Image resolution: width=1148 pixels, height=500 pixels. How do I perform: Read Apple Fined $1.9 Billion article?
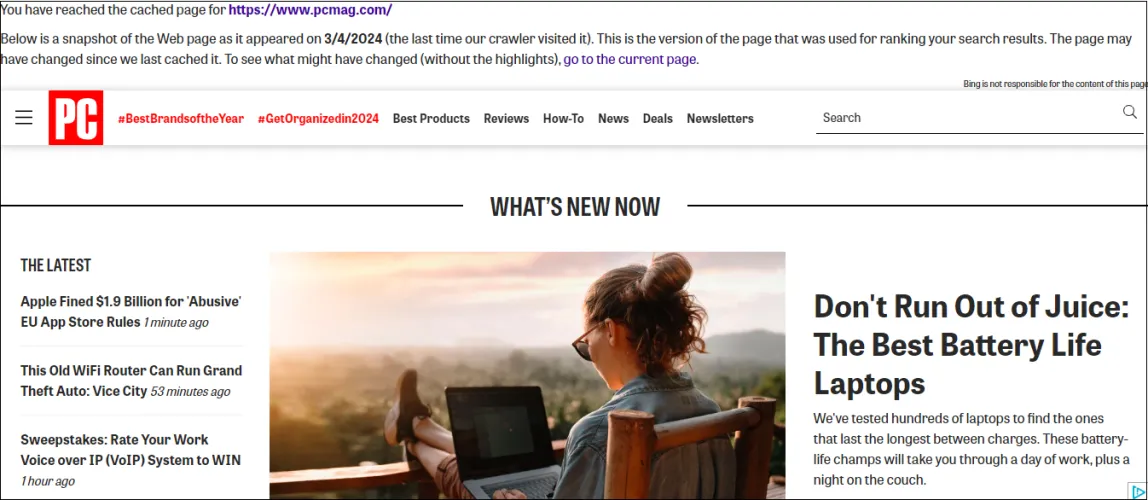pyautogui.click(x=131, y=312)
